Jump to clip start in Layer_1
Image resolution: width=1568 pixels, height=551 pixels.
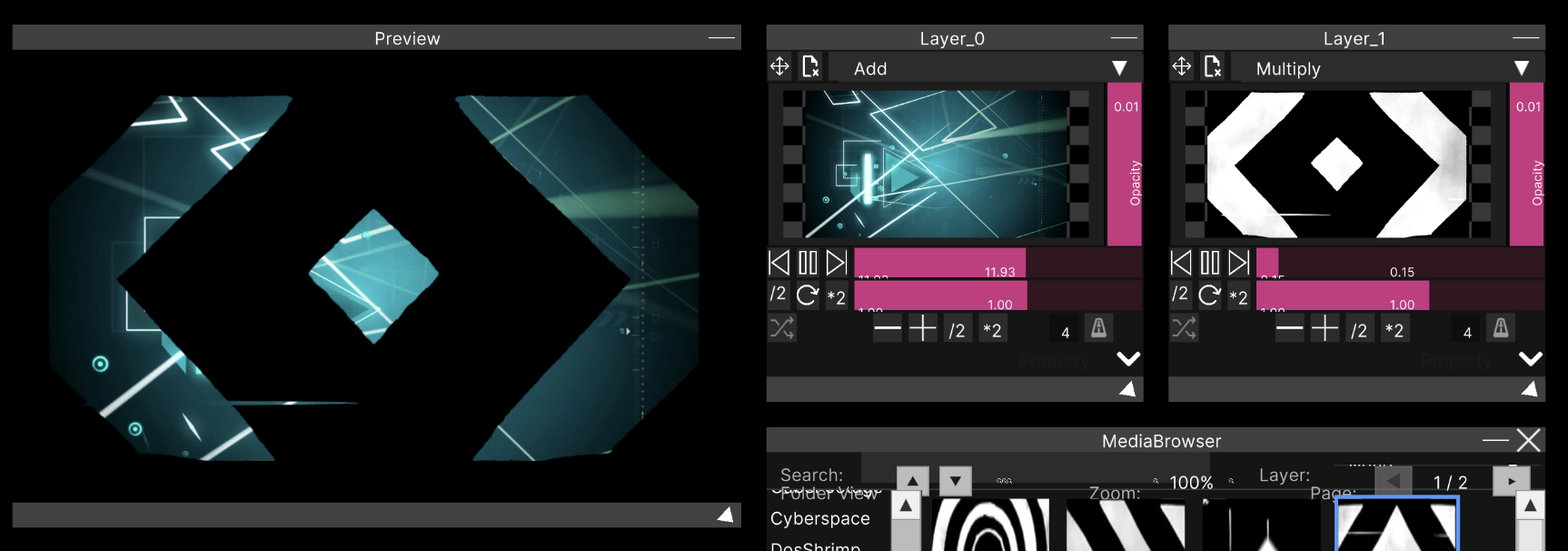pyautogui.click(x=1181, y=263)
